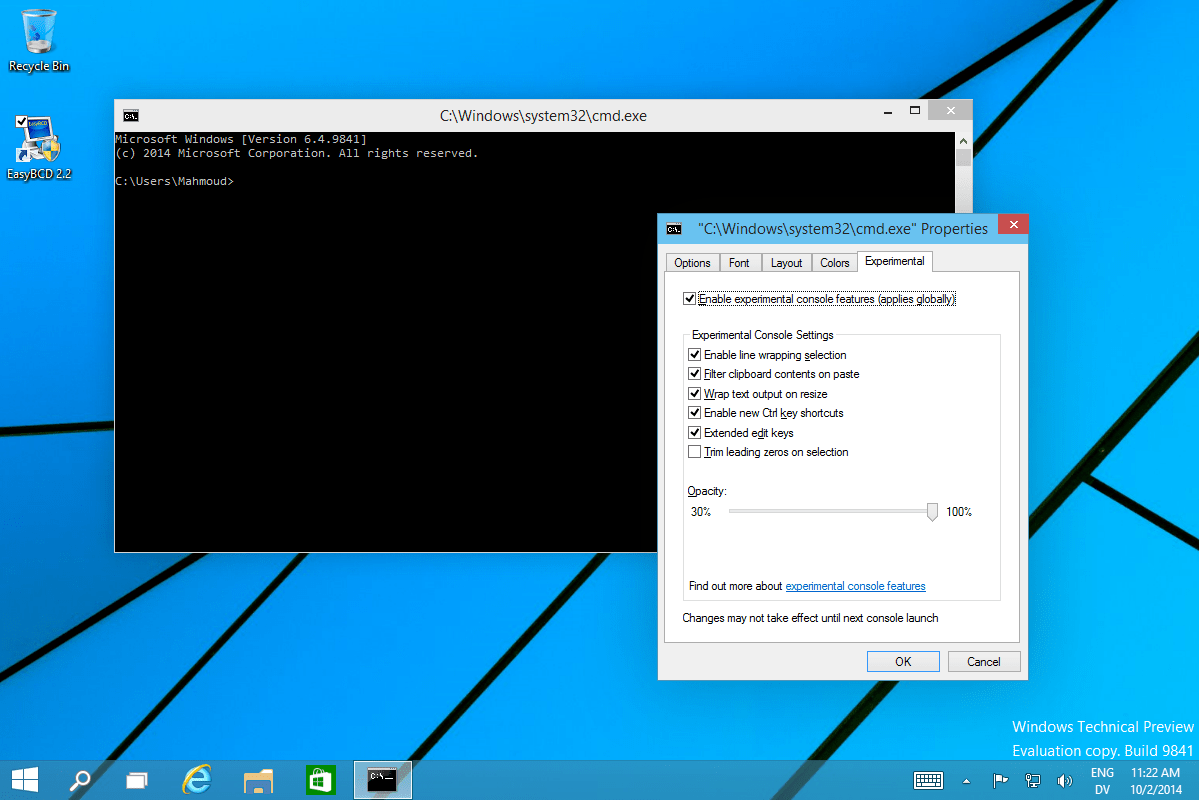Open Task View on the taskbar
Screen dimensions: 1199x800
(137, 780)
